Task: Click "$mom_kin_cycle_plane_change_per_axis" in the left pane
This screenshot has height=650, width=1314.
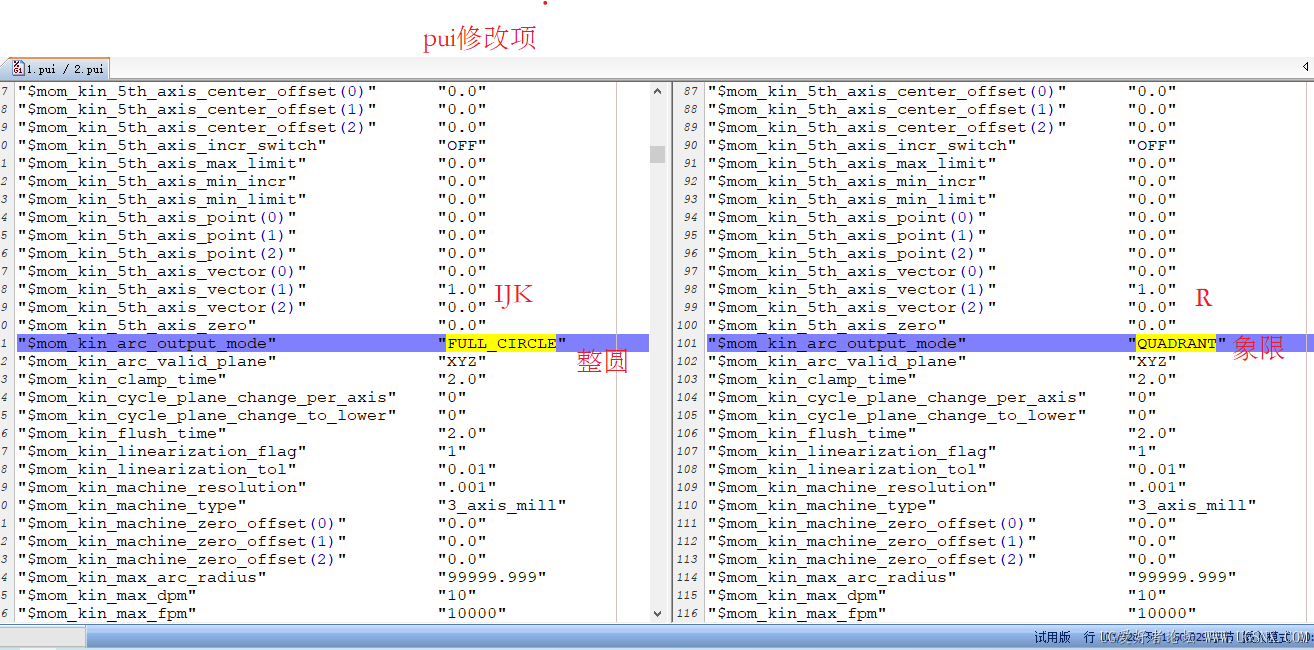Action: click(x=207, y=397)
